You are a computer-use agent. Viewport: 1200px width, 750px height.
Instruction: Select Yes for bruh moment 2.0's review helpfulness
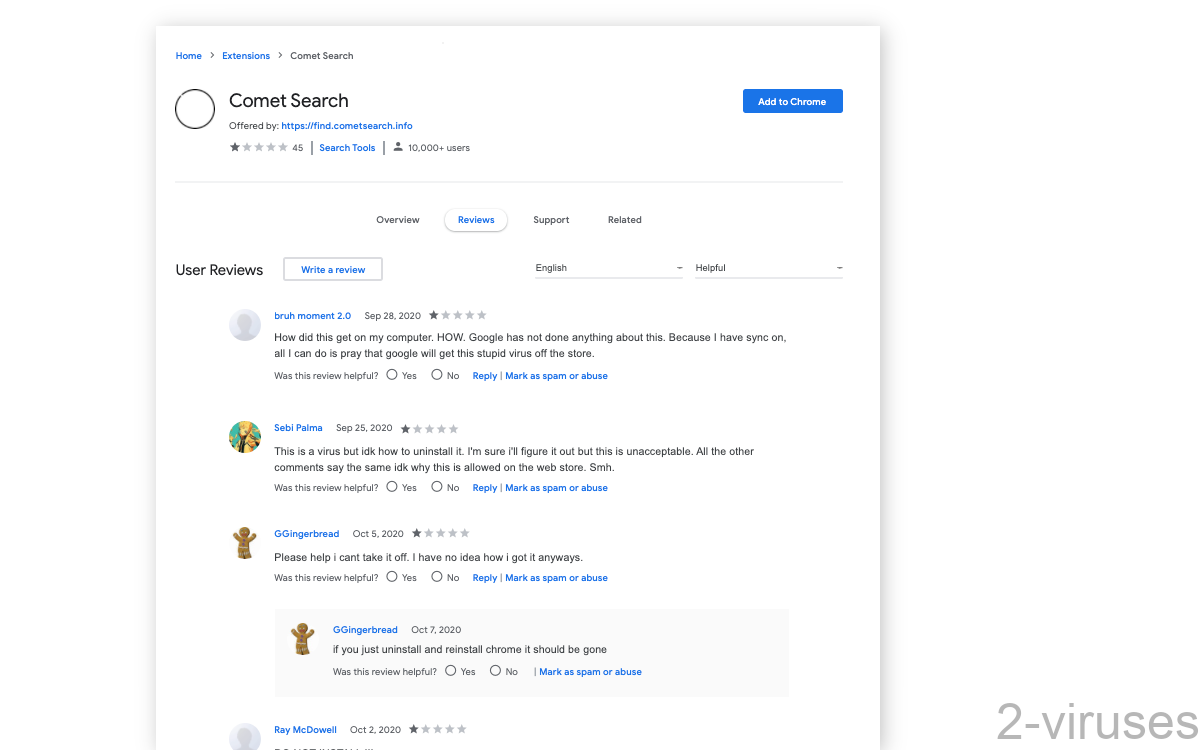coord(391,375)
